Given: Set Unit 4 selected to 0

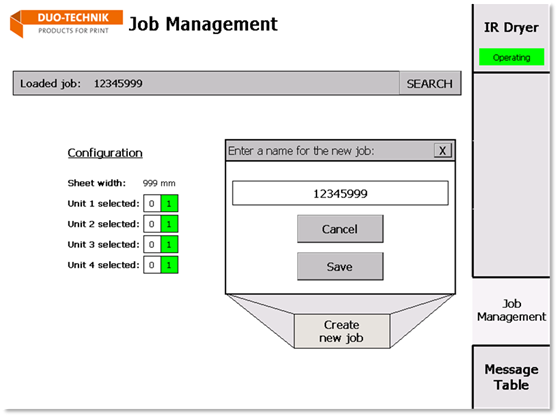Looking at the screenshot, I should tap(152, 265).
